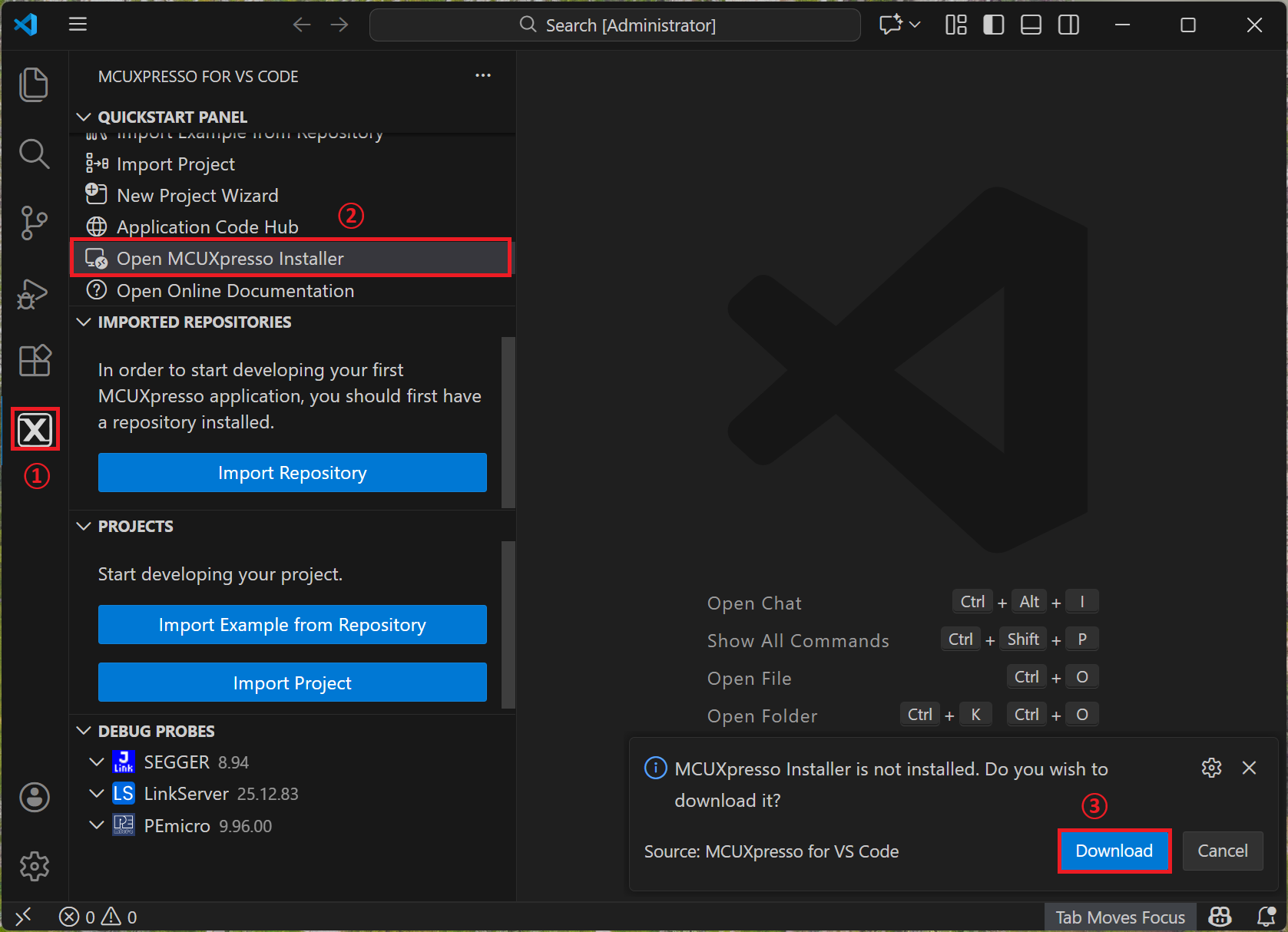Image resolution: width=1288 pixels, height=932 pixels.
Task: Click the Manage gear icon in activity bar
Action: (34, 866)
